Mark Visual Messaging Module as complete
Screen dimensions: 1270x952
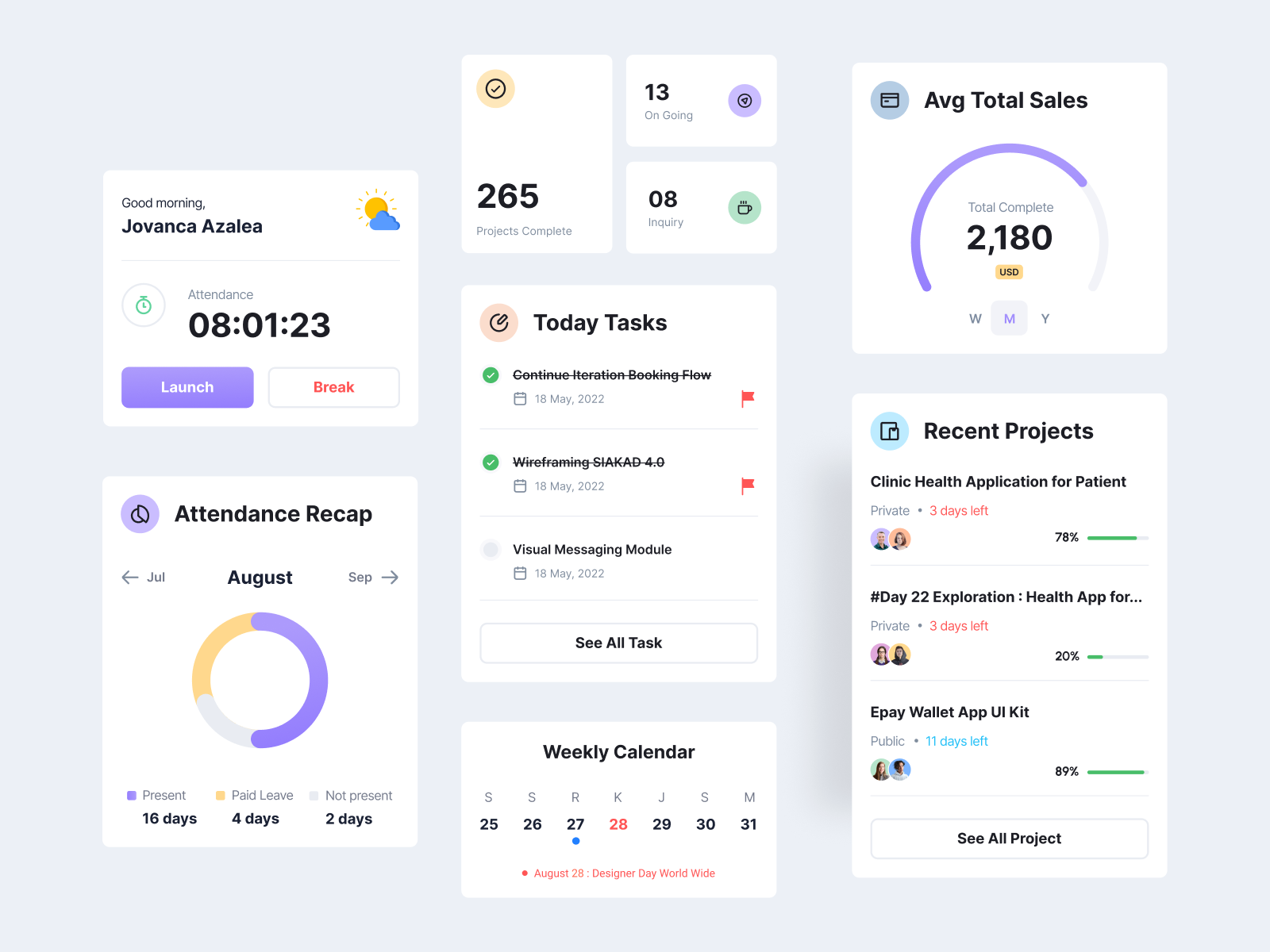(x=491, y=549)
